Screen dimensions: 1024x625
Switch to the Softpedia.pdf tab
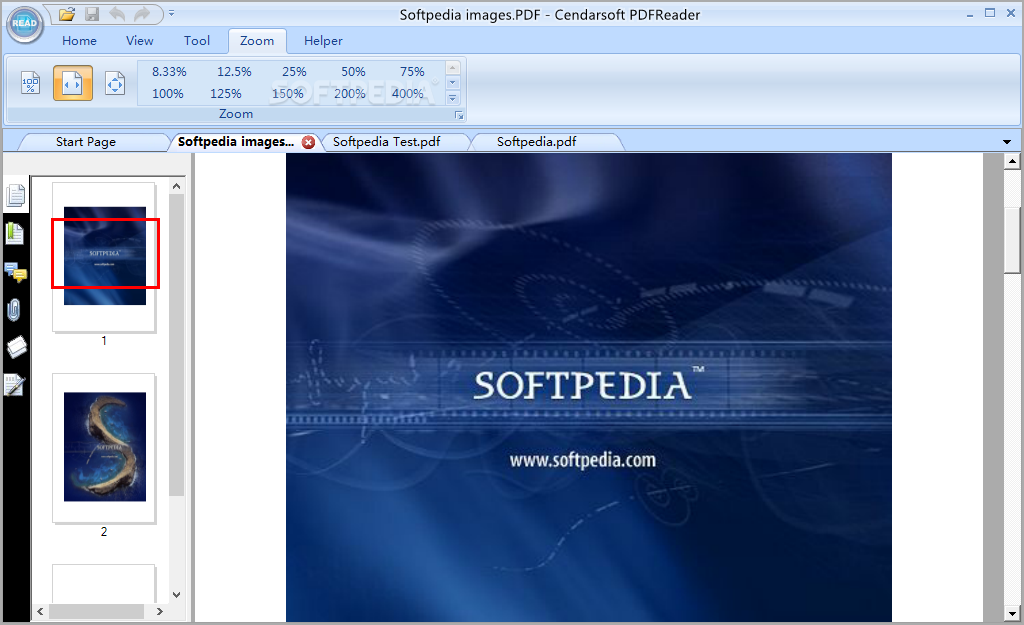click(536, 142)
